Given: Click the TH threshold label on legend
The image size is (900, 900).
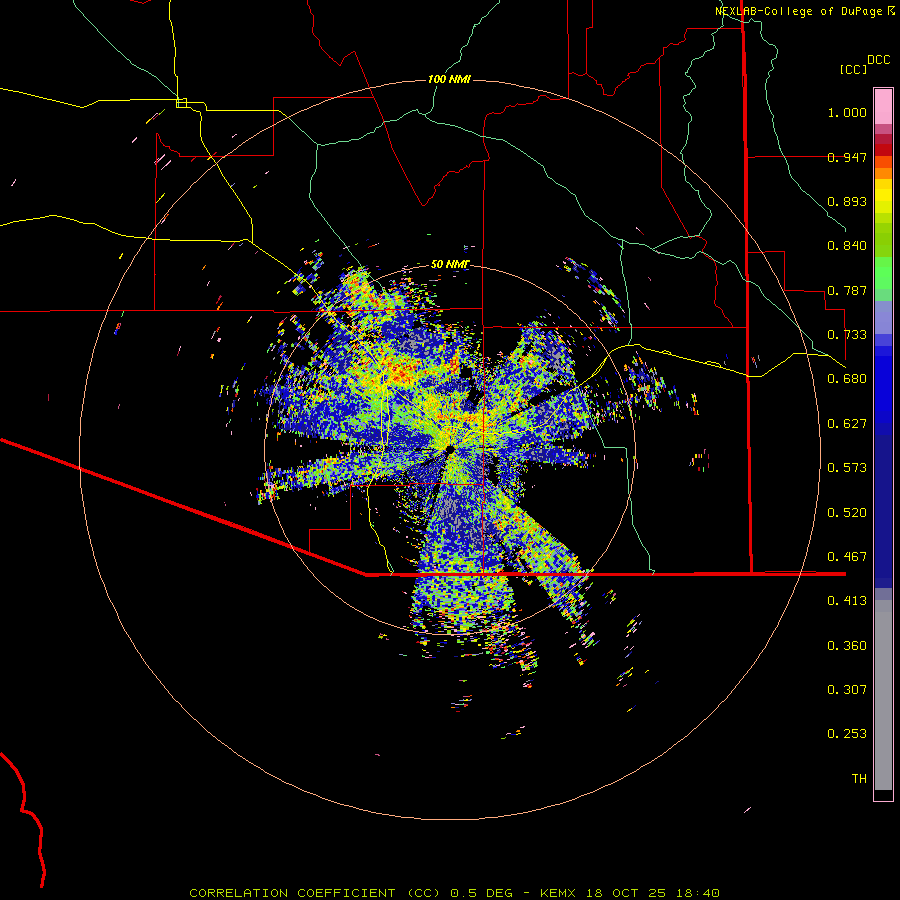Looking at the screenshot, I should [x=859, y=779].
